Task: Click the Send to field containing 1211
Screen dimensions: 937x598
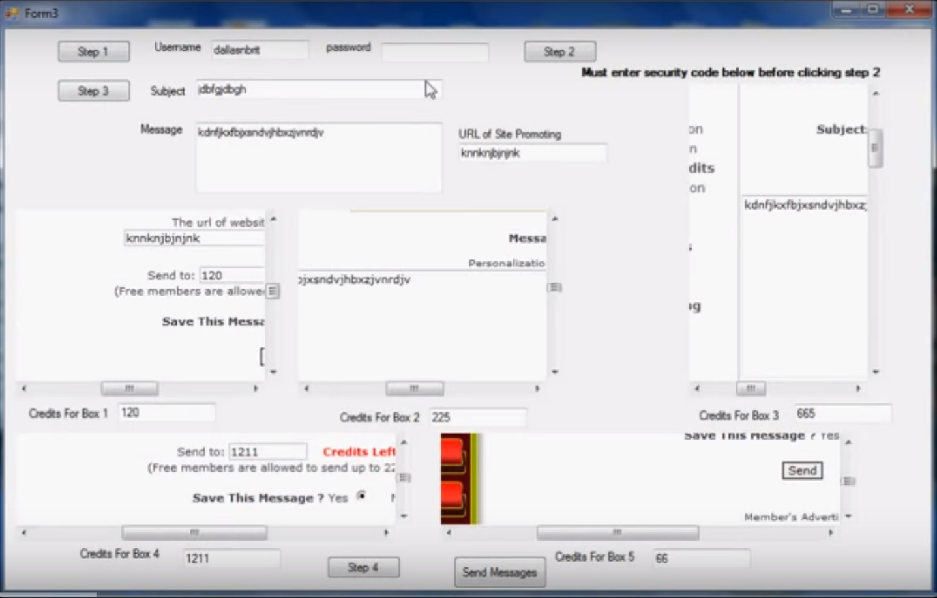Action: (267, 452)
